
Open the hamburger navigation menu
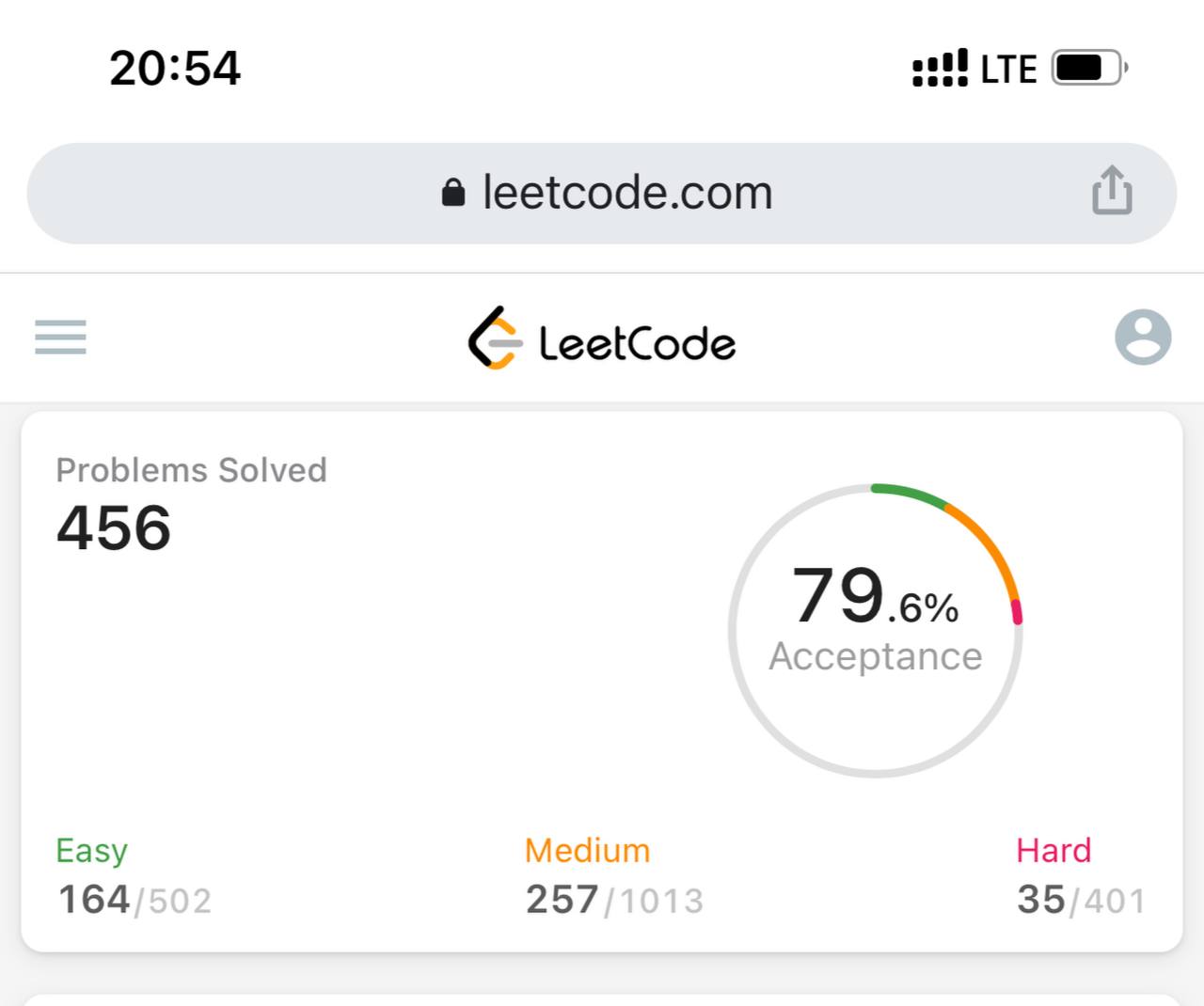60,337
